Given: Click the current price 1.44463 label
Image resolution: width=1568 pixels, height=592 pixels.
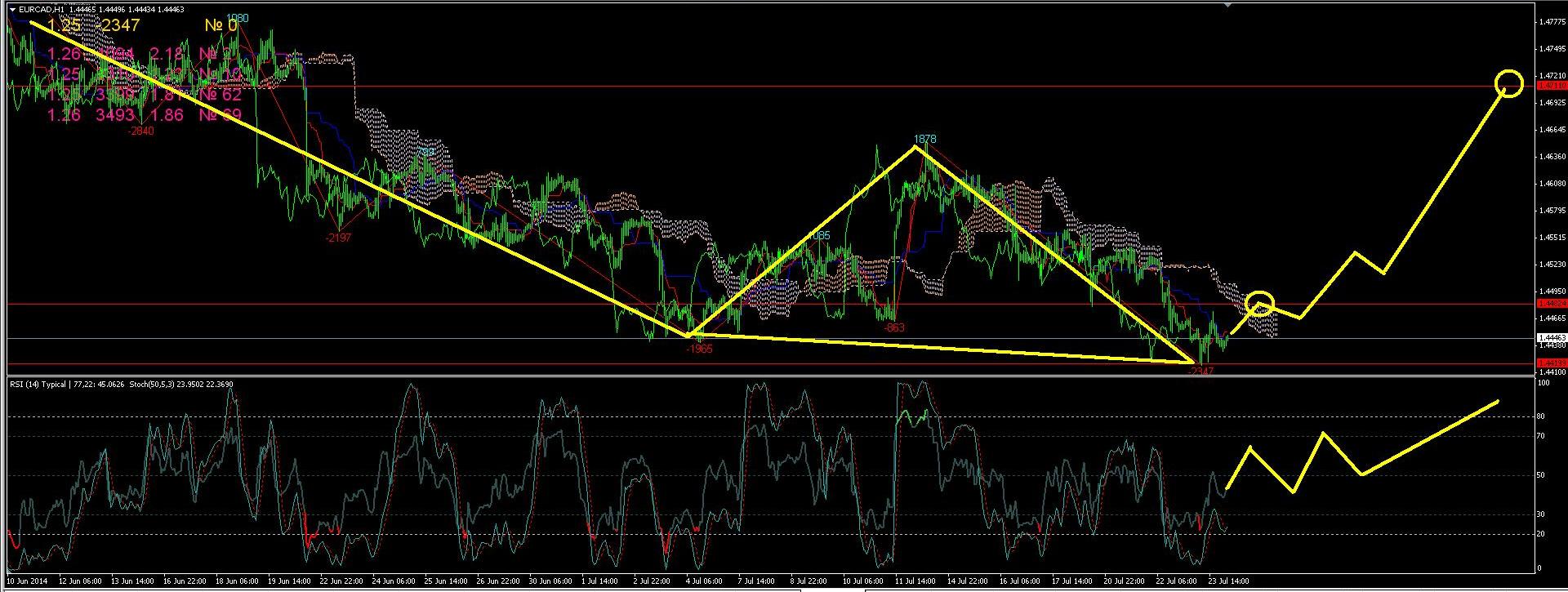Looking at the screenshot, I should coord(1551,337).
